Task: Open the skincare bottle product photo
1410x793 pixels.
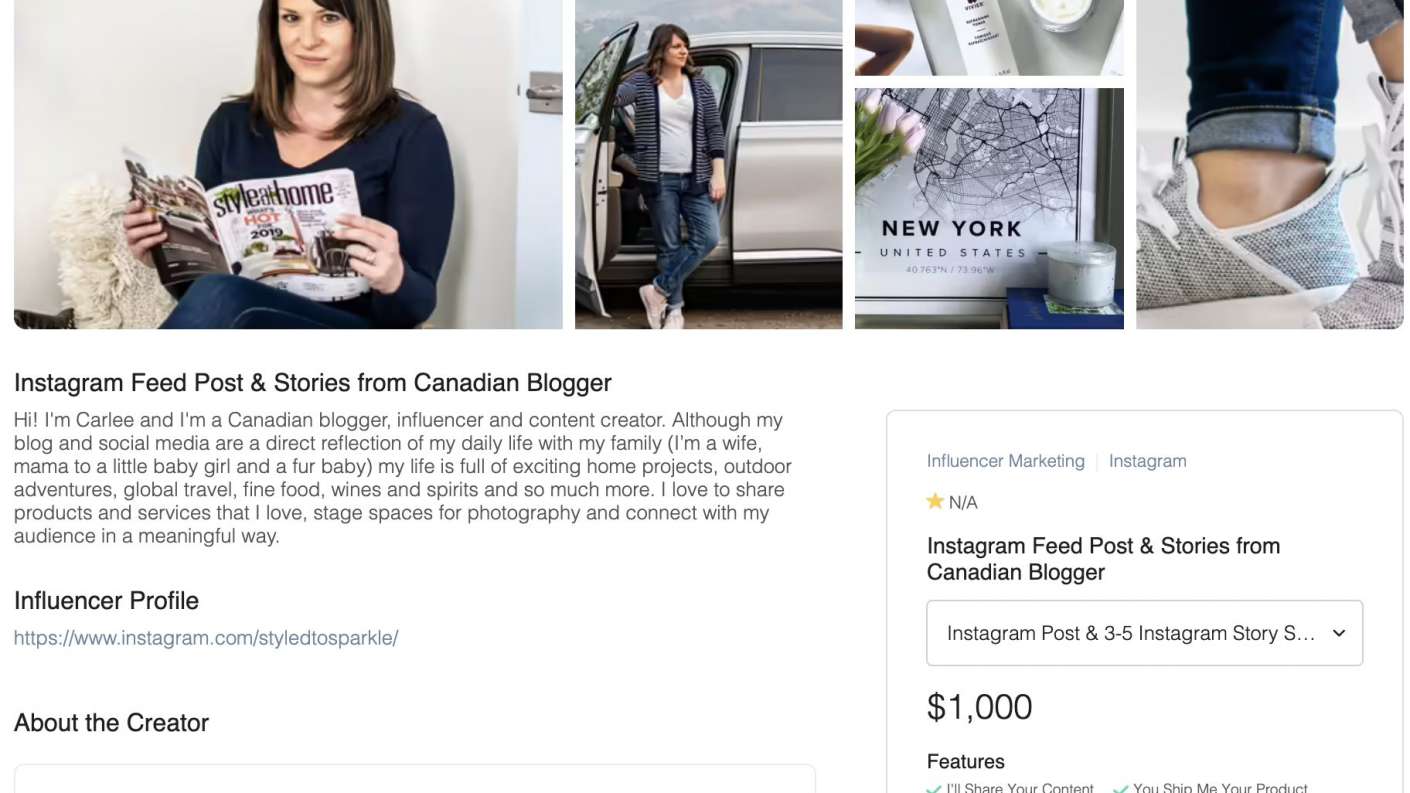Action: [x=989, y=37]
